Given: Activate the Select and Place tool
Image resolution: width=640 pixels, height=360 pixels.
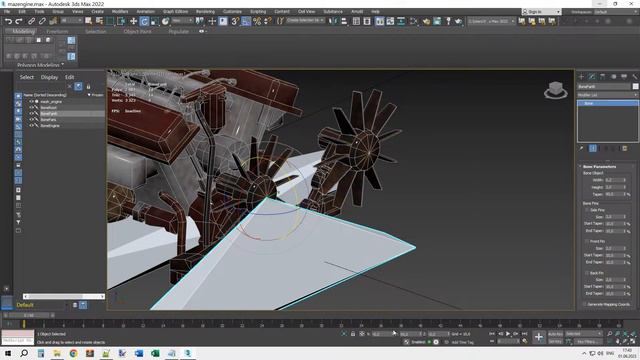Looking at the screenshot, I should click(165, 21).
